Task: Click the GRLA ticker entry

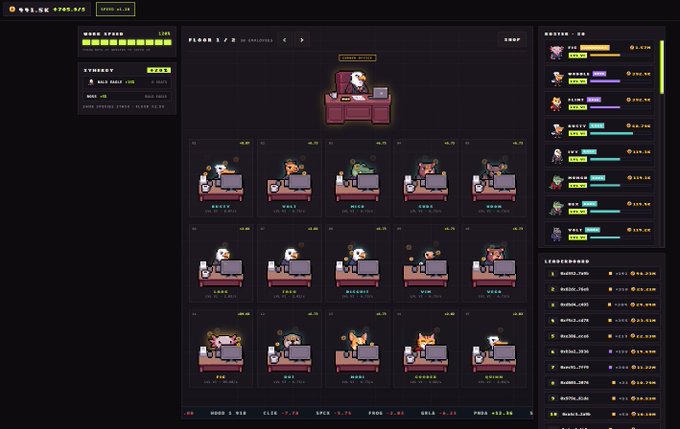Action: pyautogui.click(x=438, y=413)
